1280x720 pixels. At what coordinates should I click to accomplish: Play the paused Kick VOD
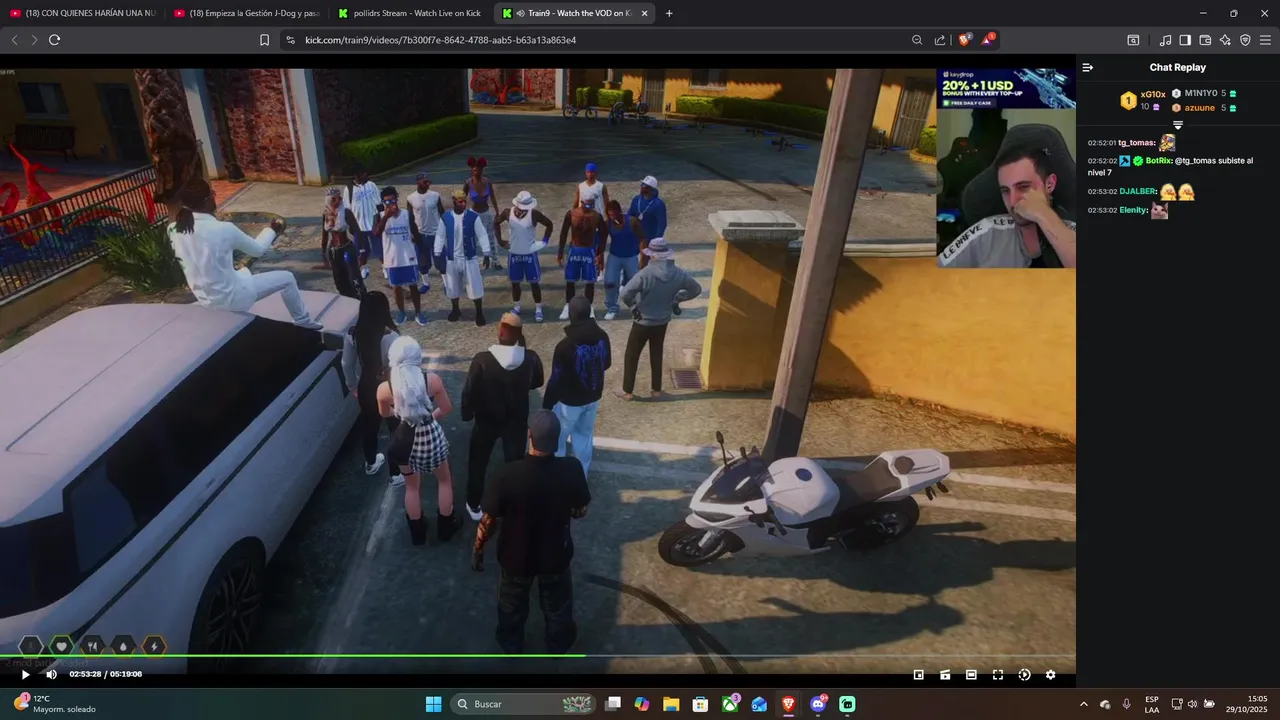point(26,675)
